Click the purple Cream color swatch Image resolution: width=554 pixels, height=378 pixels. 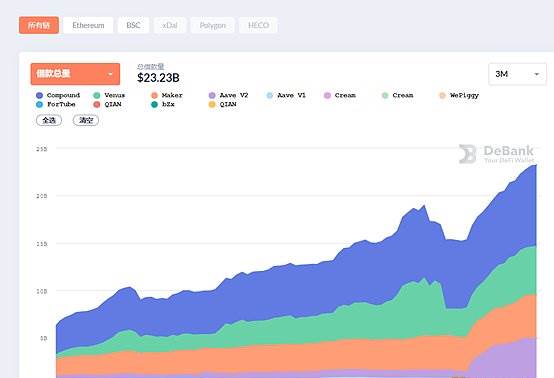[327, 95]
